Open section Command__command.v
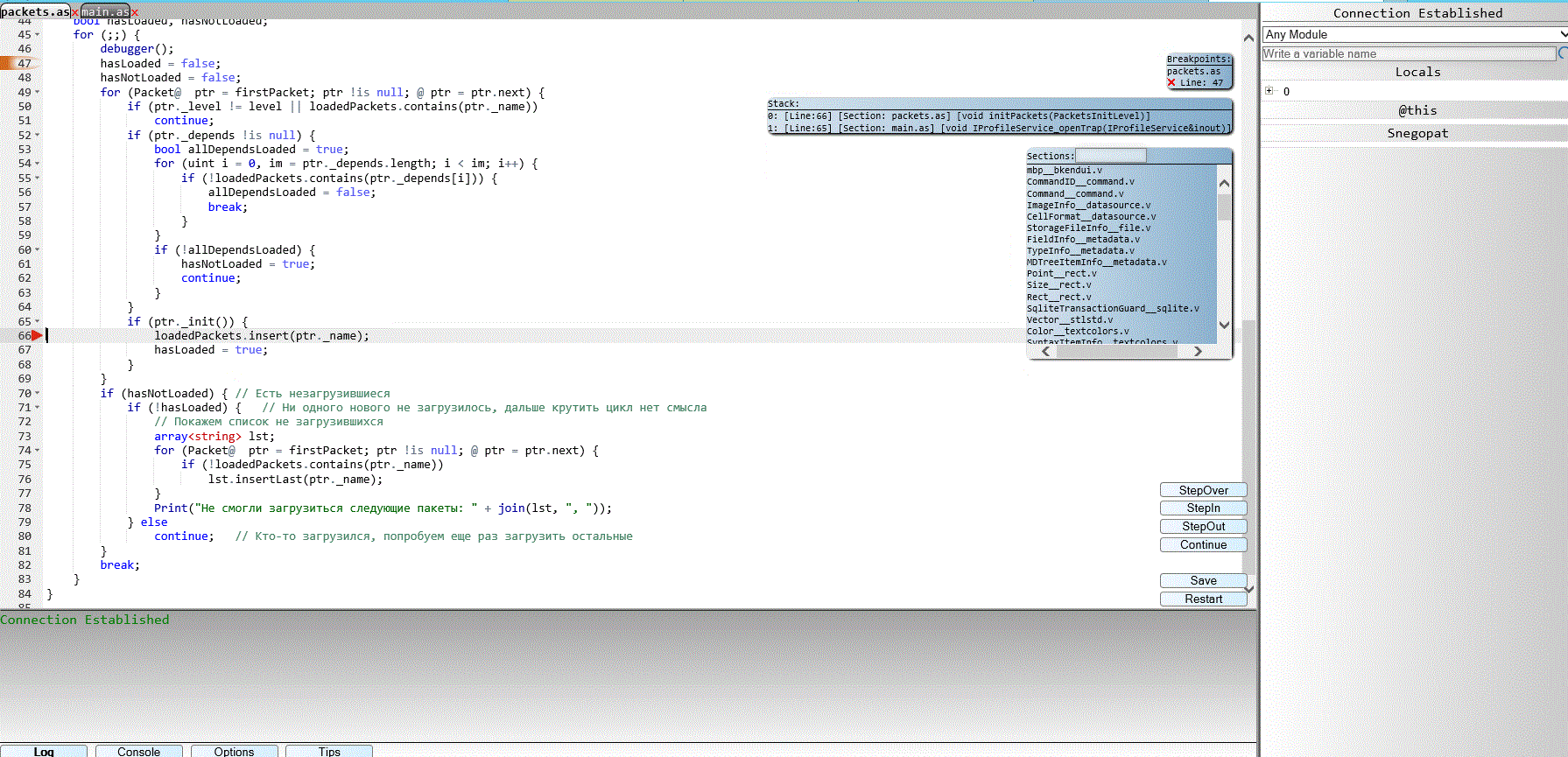The height and width of the screenshot is (757, 1568). [1075, 193]
